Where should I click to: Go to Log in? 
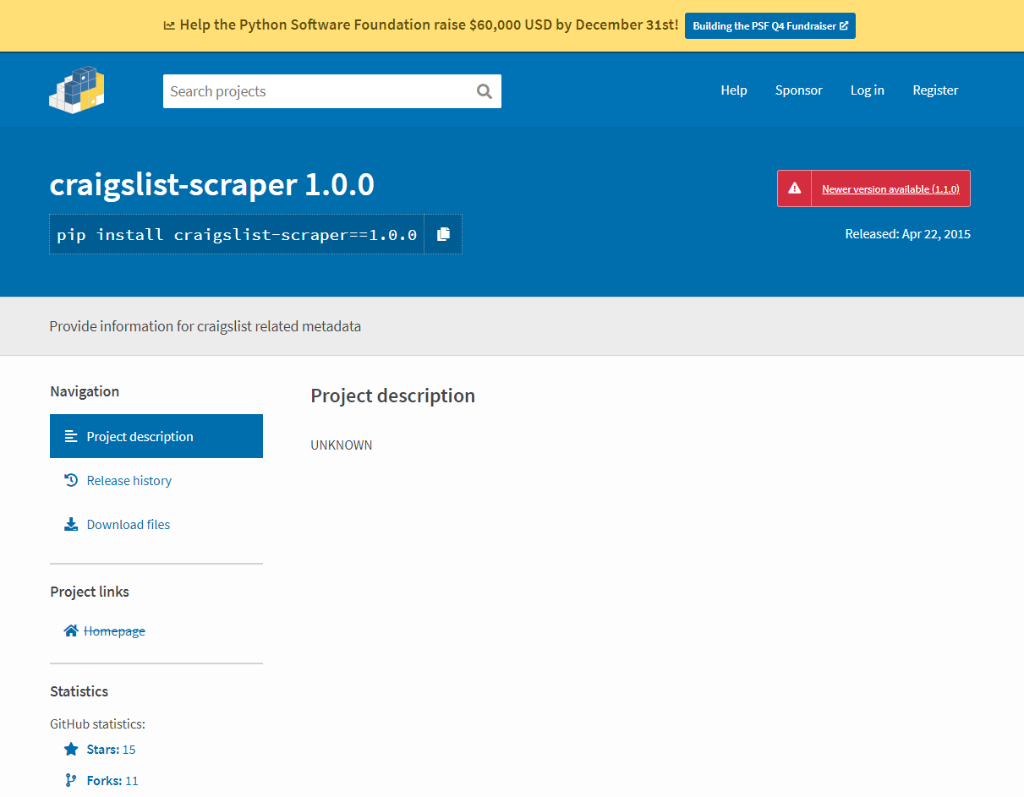(867, 90)
